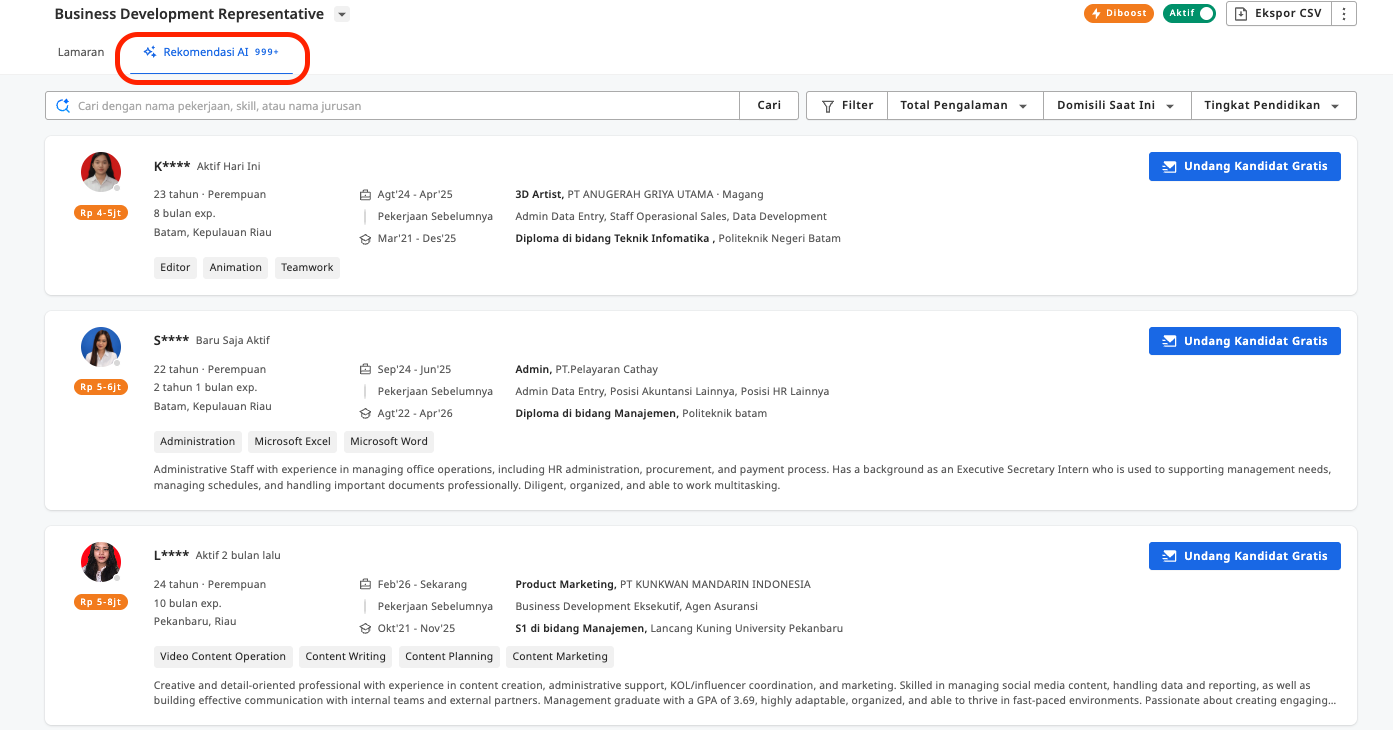Click the Rp 5-6jt salary badge

pos(101,388)
